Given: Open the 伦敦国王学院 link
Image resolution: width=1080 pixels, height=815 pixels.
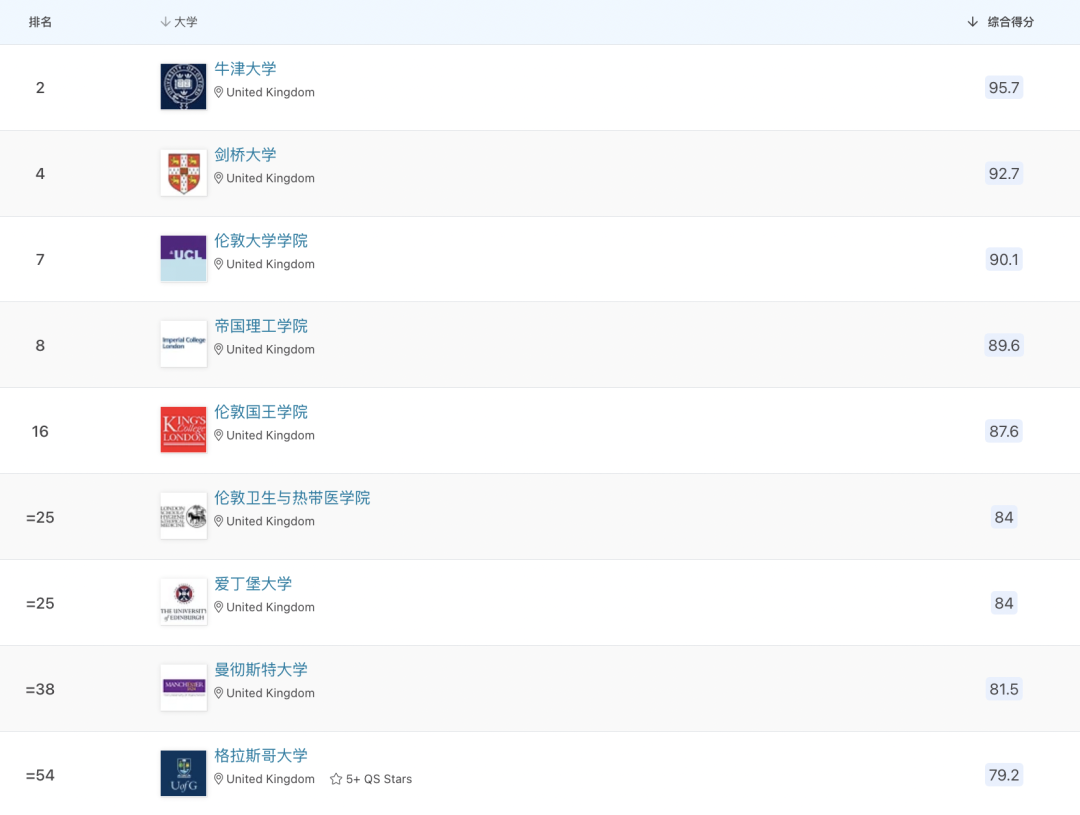Looking at the screenshot, I should click(261, 412).
